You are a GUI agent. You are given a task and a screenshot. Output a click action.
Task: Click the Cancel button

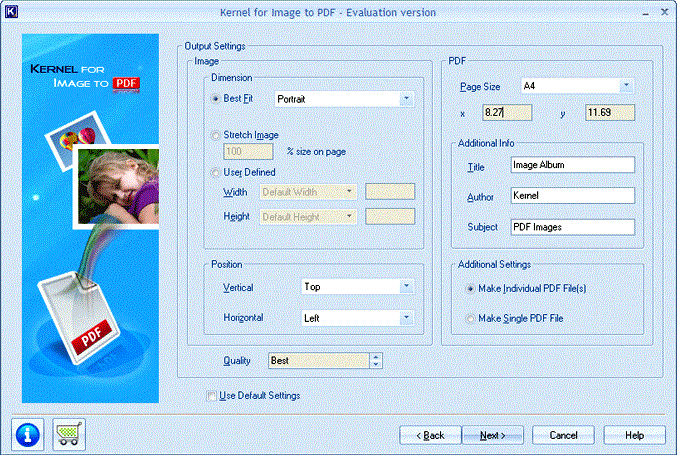coord(563,435)
